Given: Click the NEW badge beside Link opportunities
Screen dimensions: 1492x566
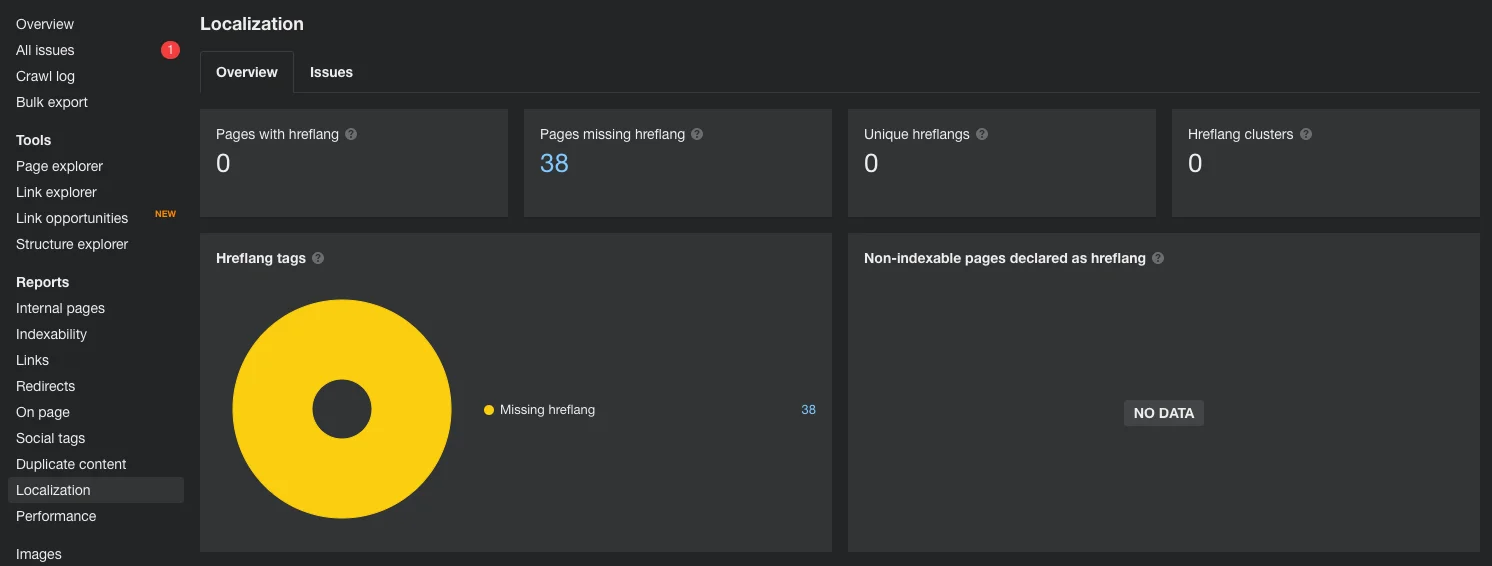Looking at the screenshot, I should coord(165,214).
